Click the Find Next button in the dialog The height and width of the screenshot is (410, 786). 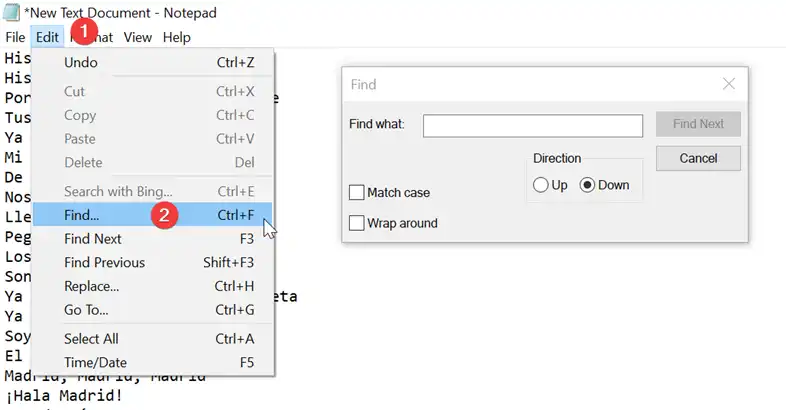click(698, 124)
